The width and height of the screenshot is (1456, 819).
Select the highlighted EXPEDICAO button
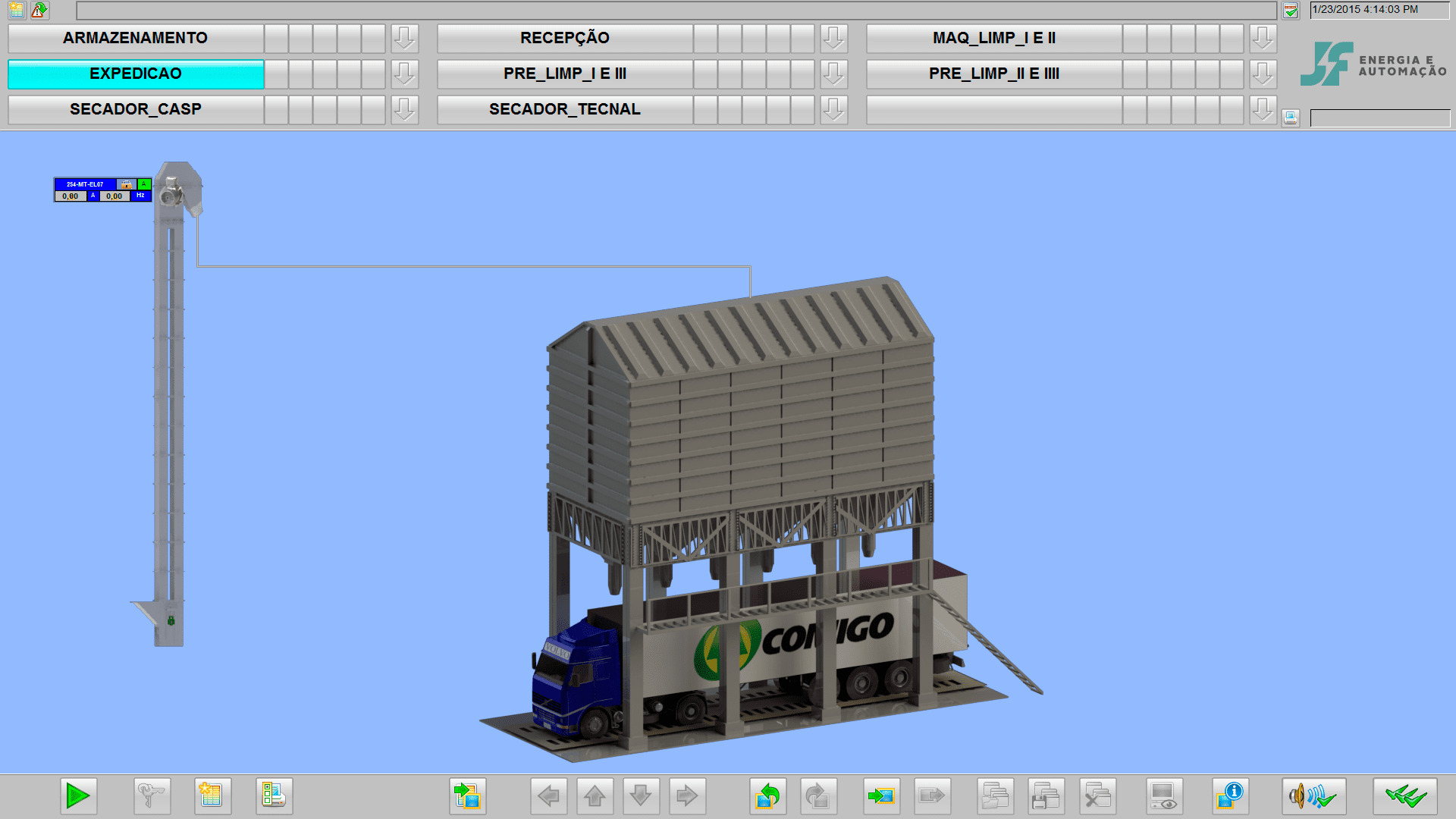[x=136, y=74]
